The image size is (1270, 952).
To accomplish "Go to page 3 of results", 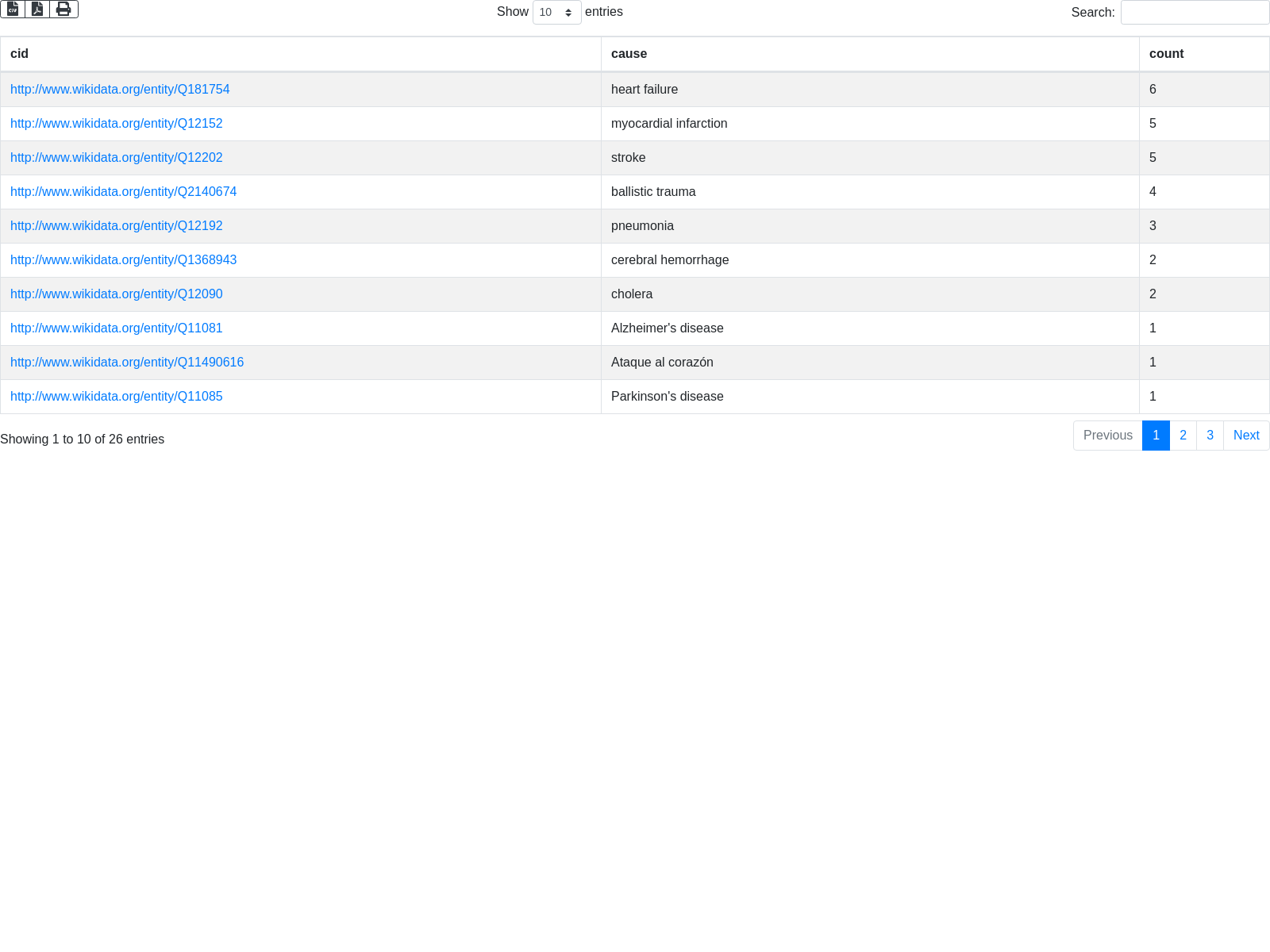I will [1210, 436].
